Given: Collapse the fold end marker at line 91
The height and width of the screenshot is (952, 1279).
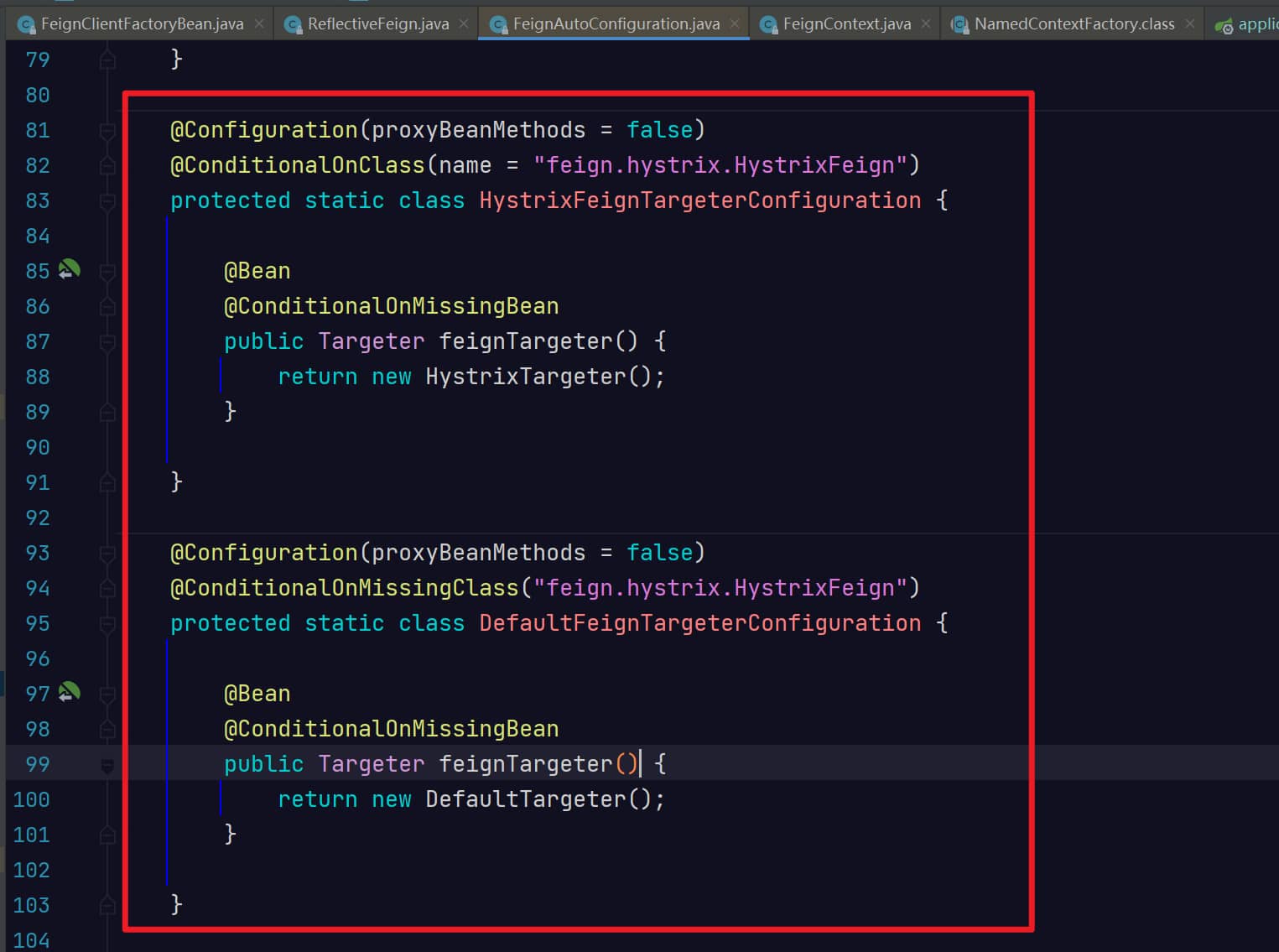Looking at the screenshot, I should tap(107, 482).
